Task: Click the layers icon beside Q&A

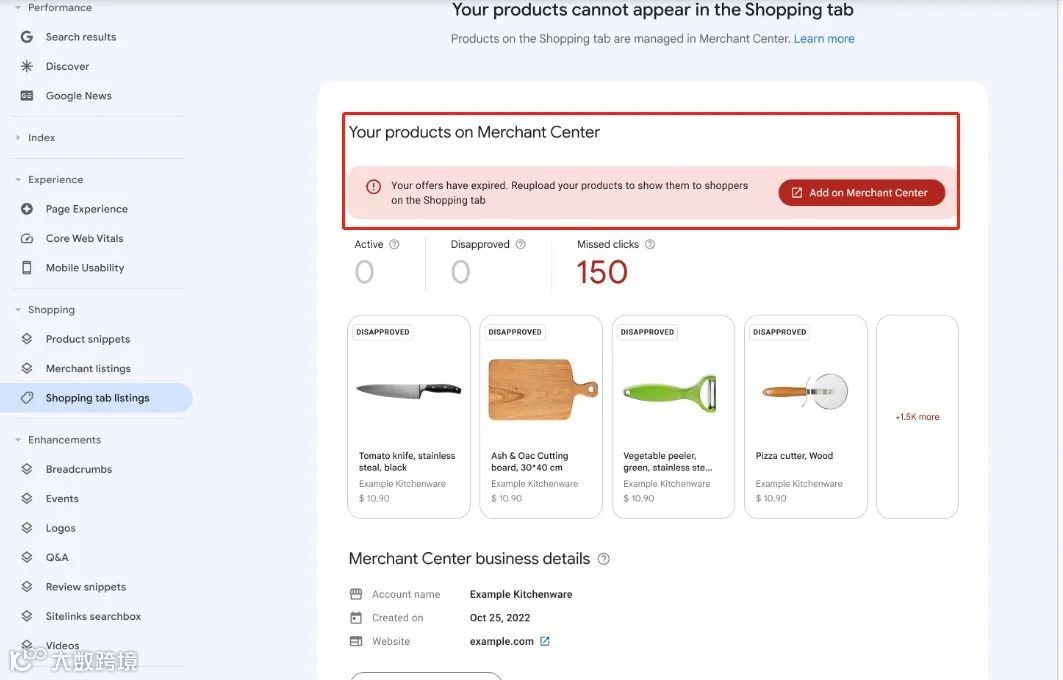Action: (x=26, y=557)
